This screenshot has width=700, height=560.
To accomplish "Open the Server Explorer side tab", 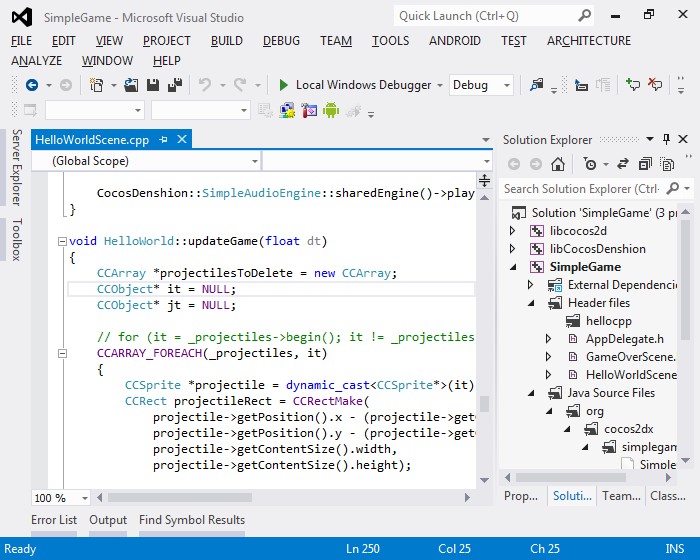I will pos(17,167).
